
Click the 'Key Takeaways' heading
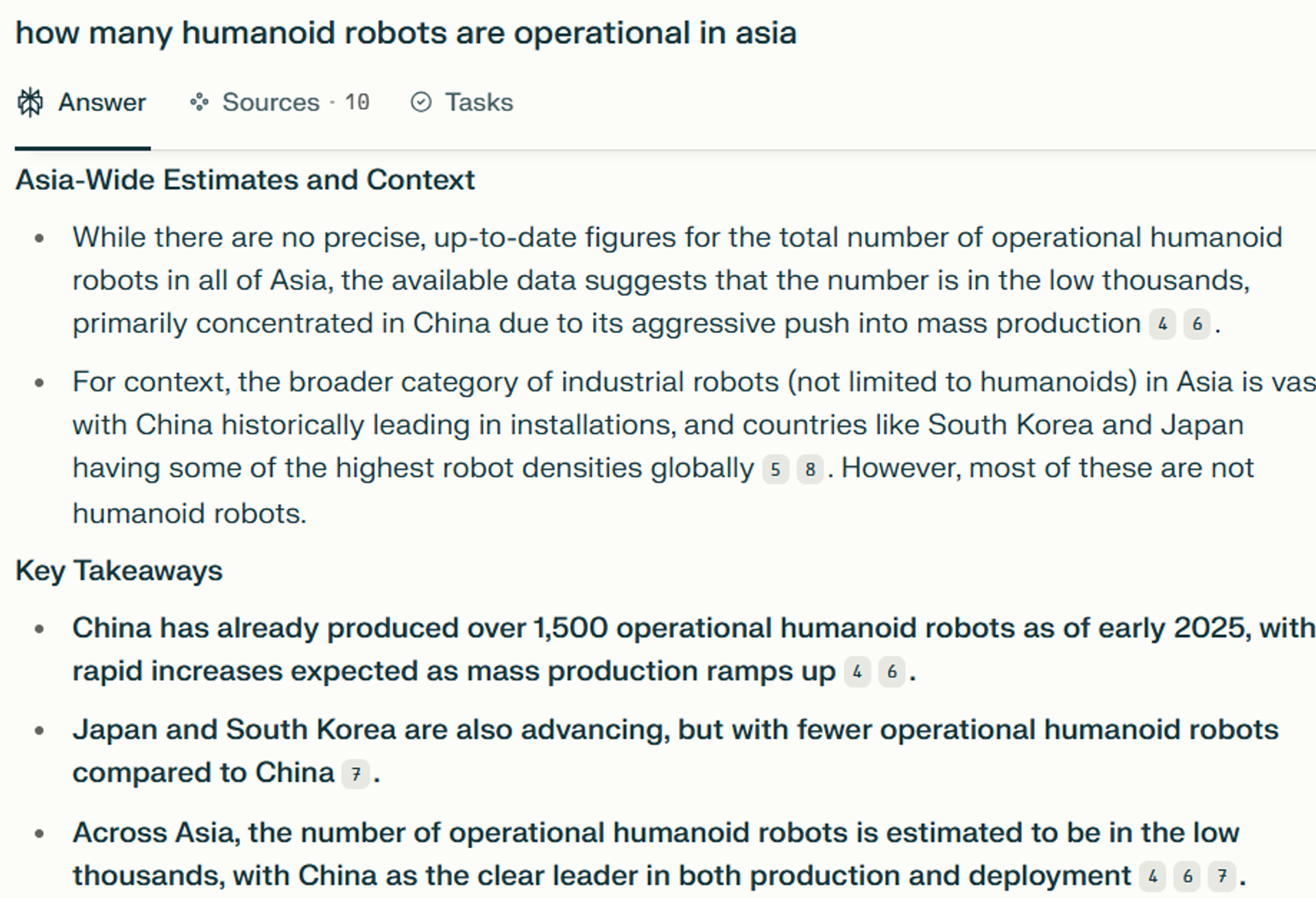[119, 570]
